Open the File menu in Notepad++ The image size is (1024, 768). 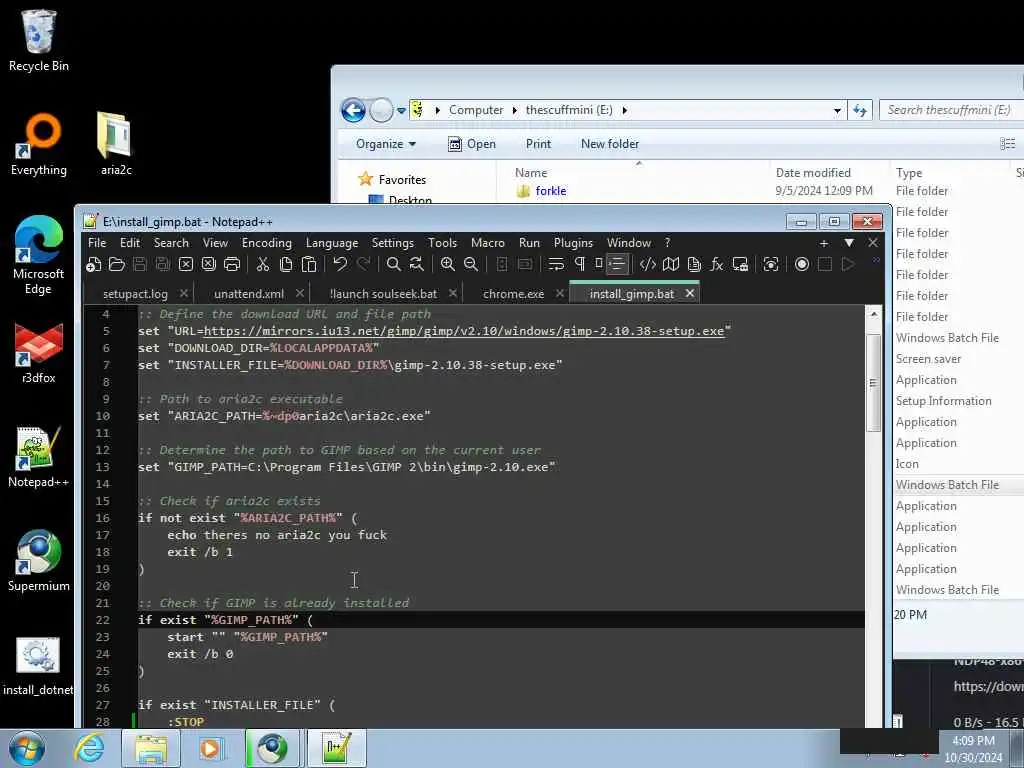(97, 242)
